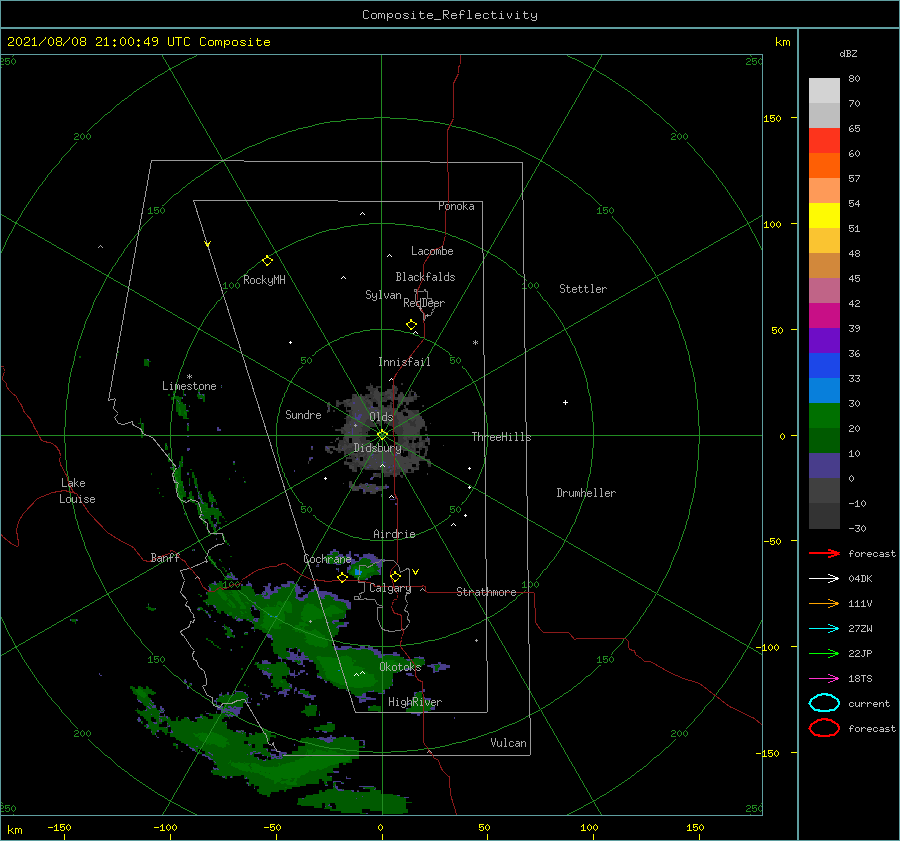Select the purple 39-36 dBZ color swatch
This screenshot has height=841, width=900.
pos(824,340)
